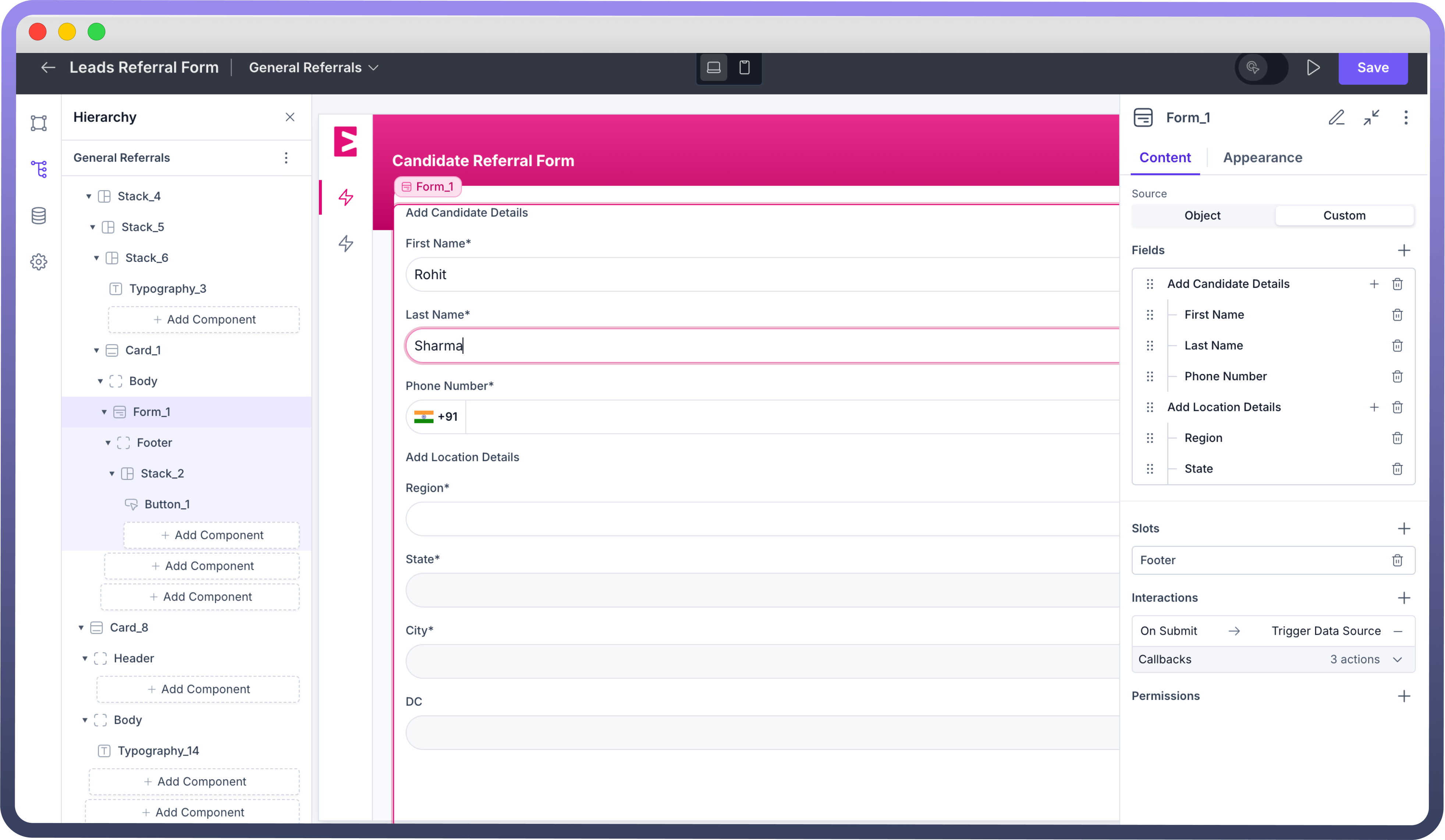Delete the Phone Number field
This screenshot has height=840, width=1445.
pos(1397,377)
